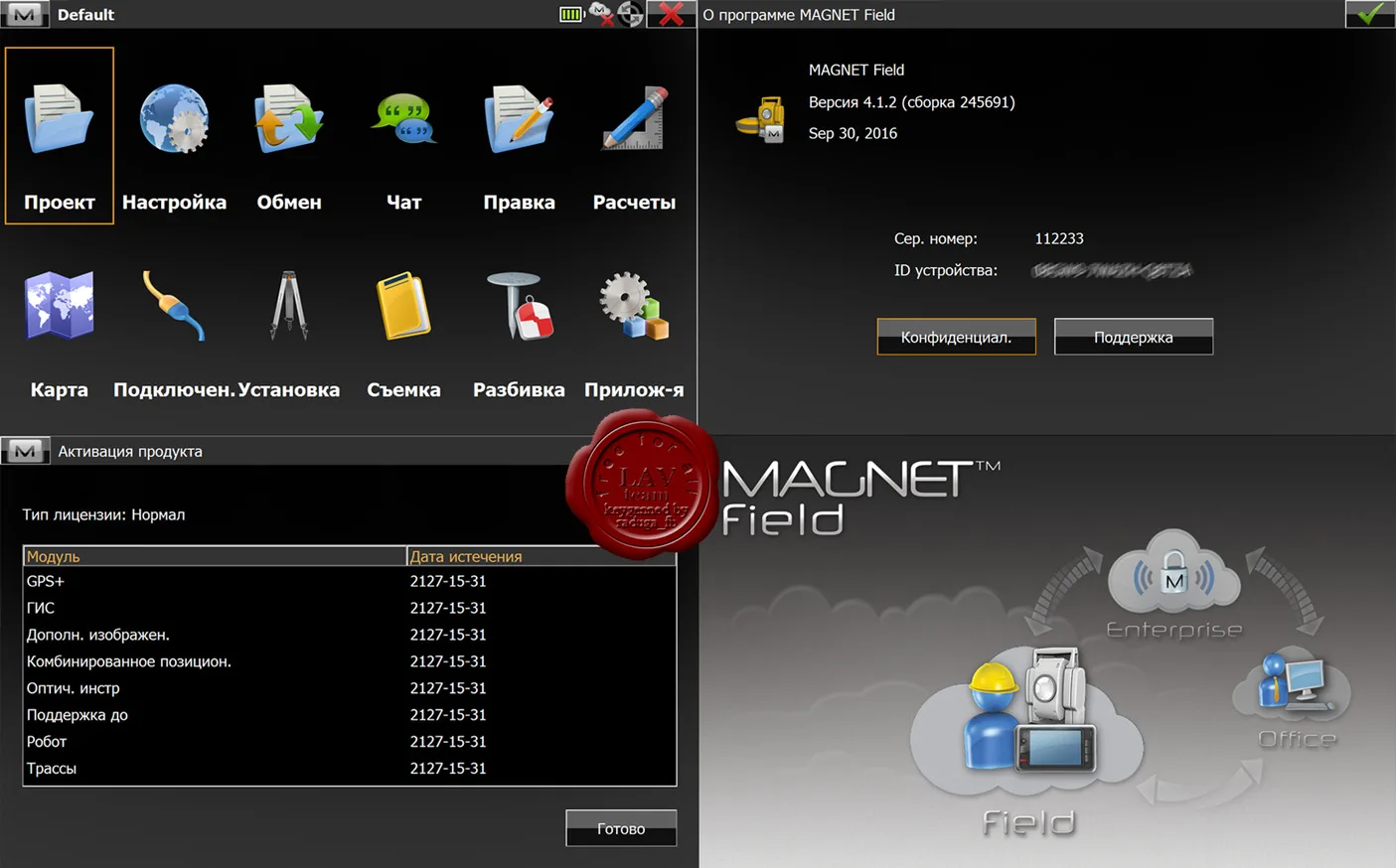Sort by the Модуль column header
This screenshot has height=868, width=1396.
point(214,556)
